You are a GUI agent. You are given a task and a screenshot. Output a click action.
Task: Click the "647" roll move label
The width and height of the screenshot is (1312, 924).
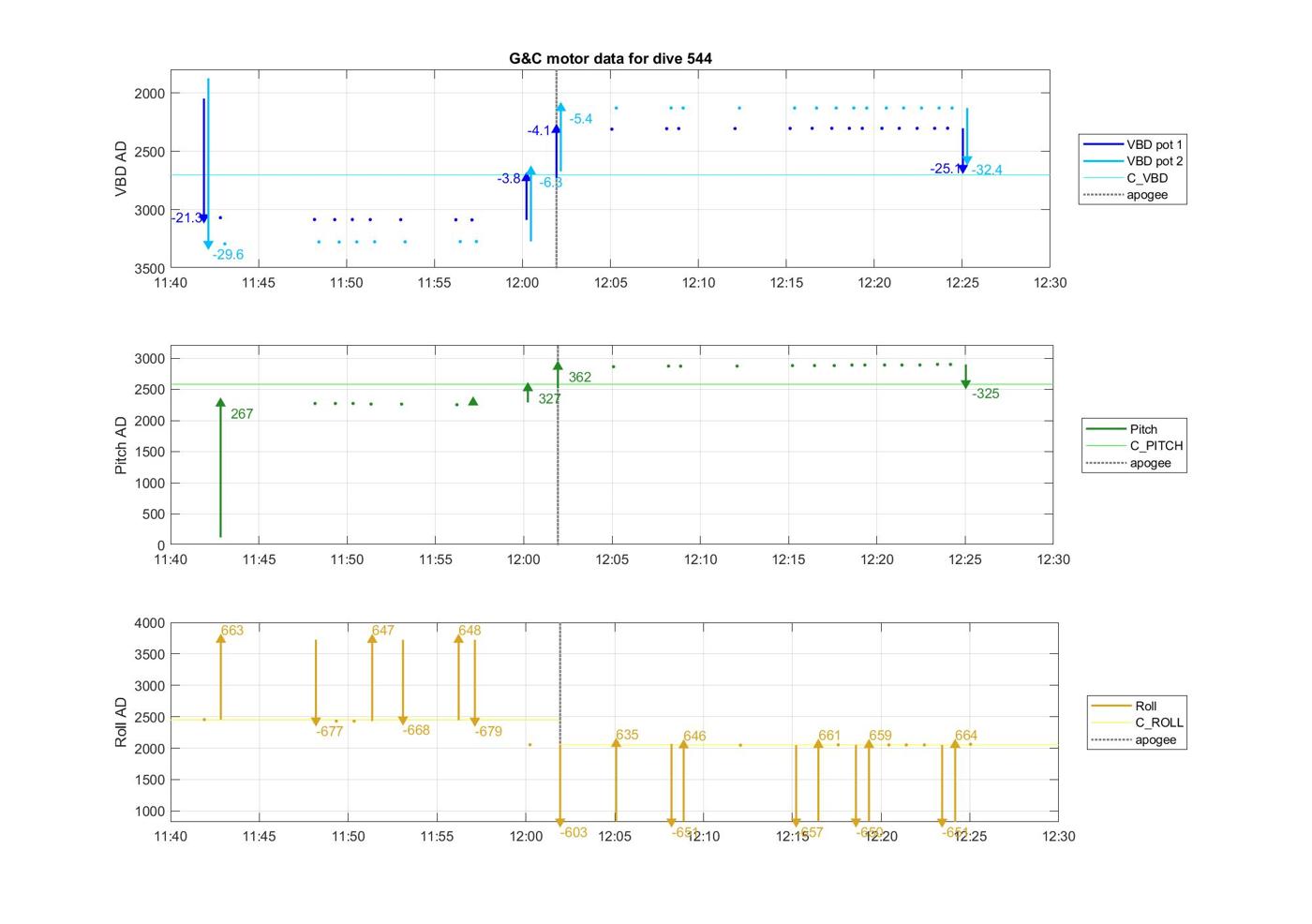click(383, 630)
